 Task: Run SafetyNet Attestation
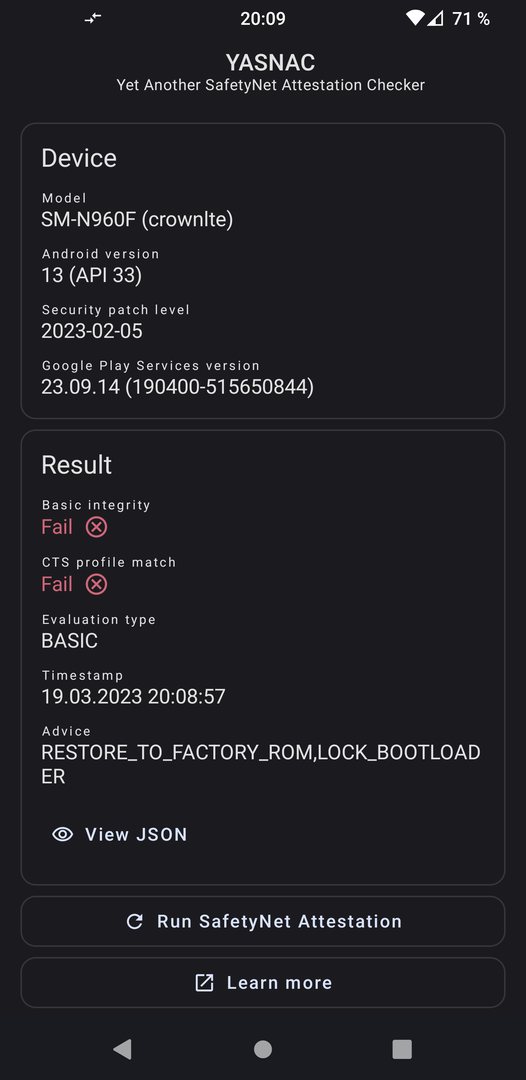tap(263, 922)
